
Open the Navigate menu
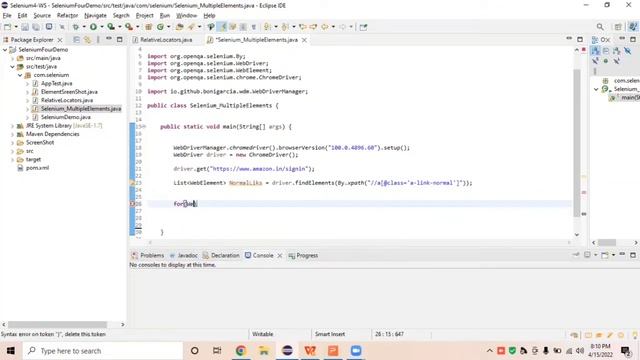(x=95, y=16)
